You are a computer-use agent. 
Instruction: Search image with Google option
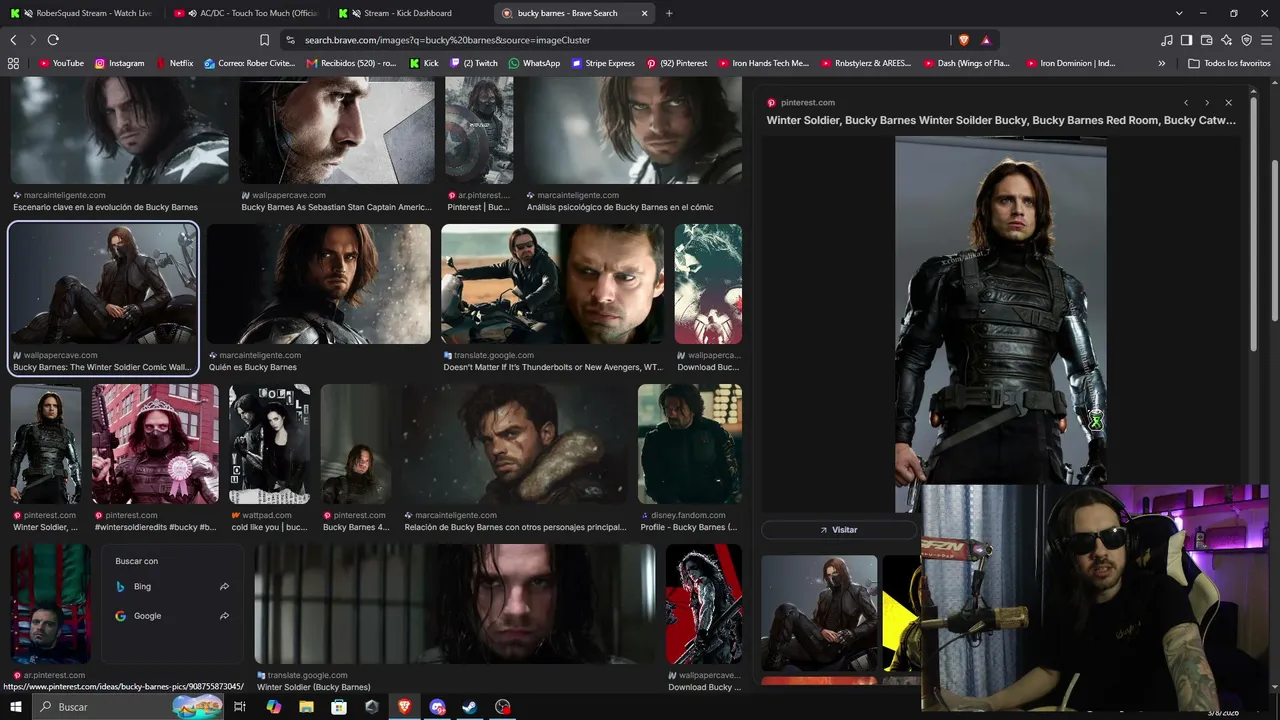[172, 616]
